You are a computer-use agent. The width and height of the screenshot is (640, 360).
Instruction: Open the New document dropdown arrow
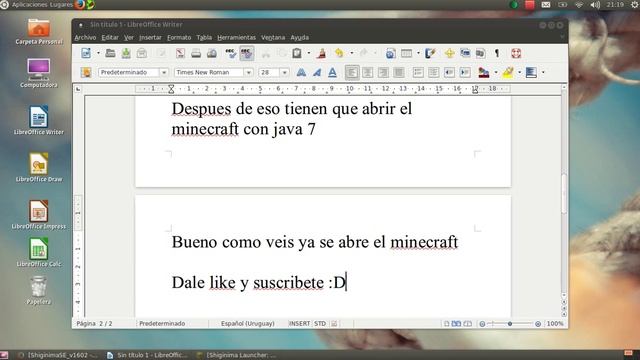click(x=98, y=53)
